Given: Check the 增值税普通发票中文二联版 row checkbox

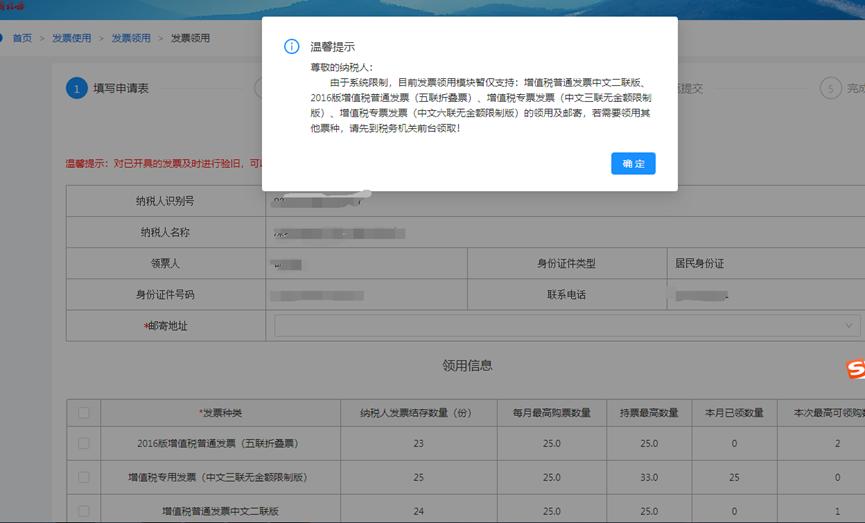Looking at the screenshot, I should 83,511.
